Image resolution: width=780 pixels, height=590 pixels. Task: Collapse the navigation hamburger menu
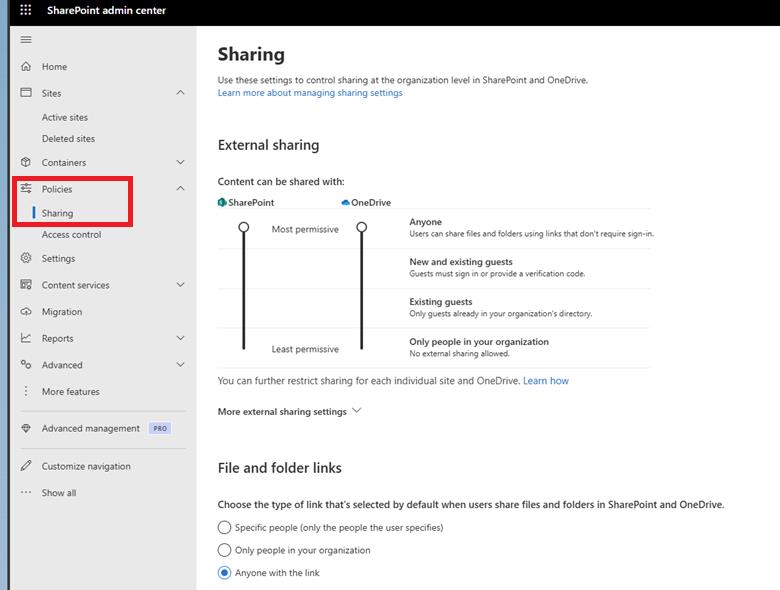[x=26, y=40]
